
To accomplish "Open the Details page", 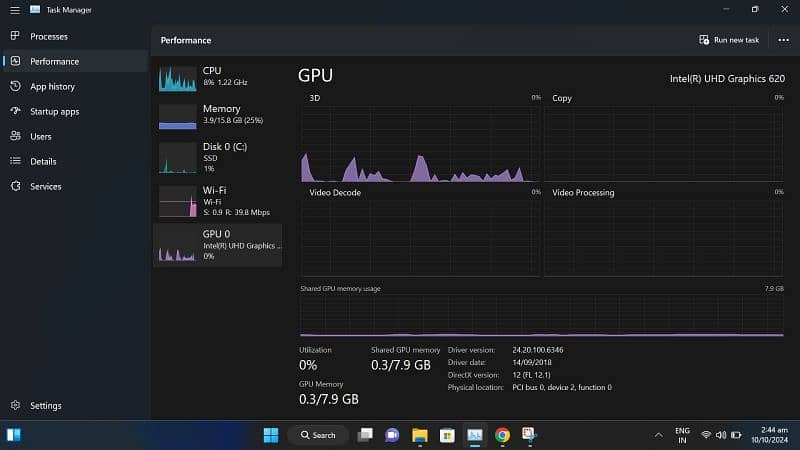I will [42, 161].
